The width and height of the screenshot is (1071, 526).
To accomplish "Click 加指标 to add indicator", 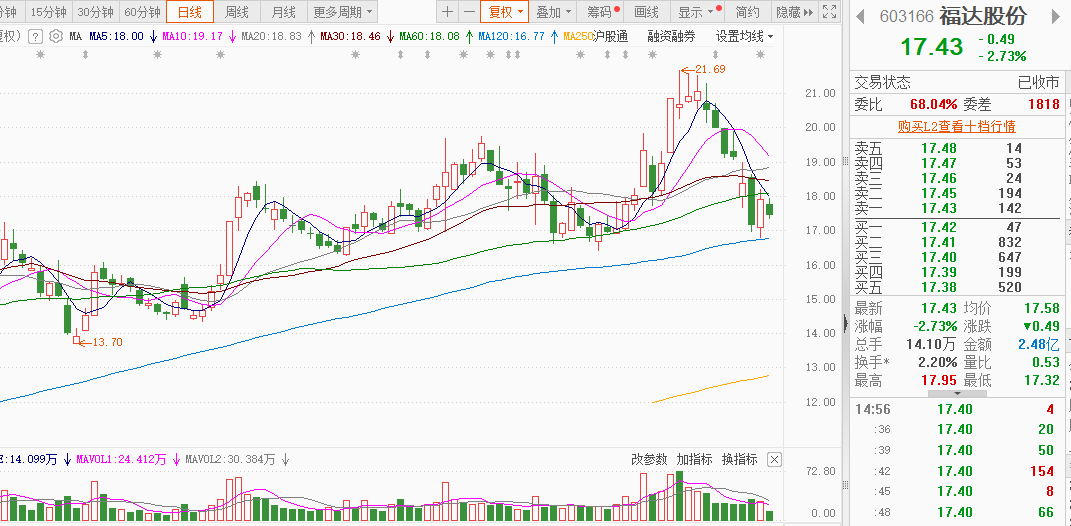I will pos(694,460).
